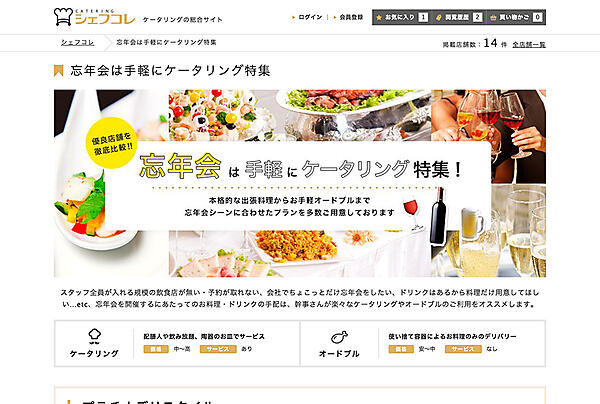The width and height of the screenshot is (600, 404).
Task: Click the cart count badge 0
Action: pyautogui.click(x=538, y=17)
